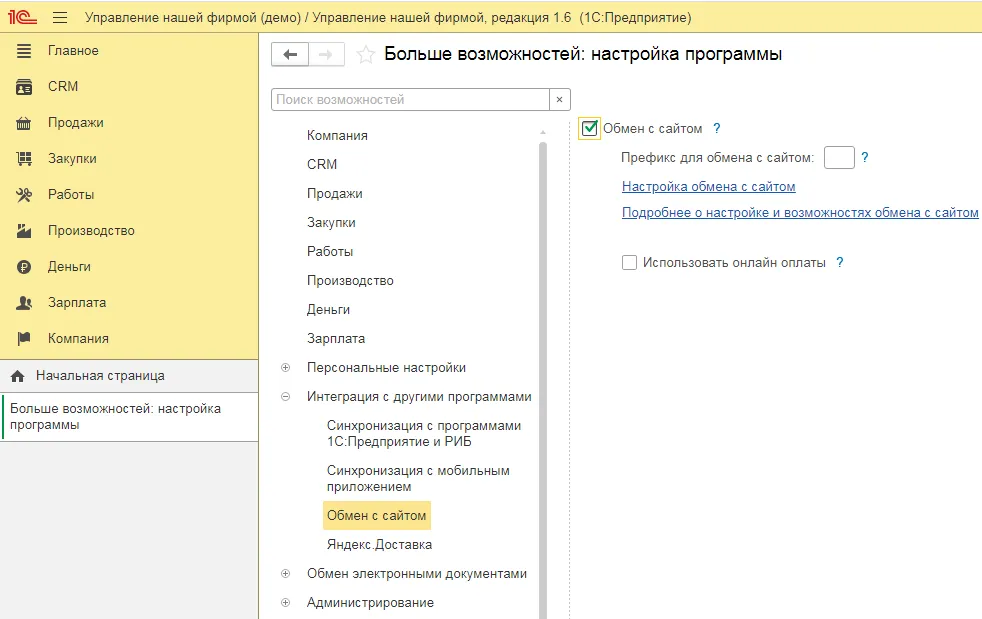Click the Производство factory icon
Screen dimensions: 982x619
click(24, 231)
